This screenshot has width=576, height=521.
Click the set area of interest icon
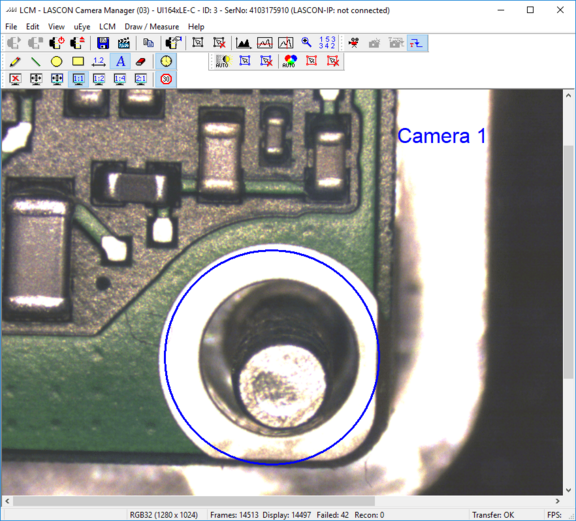198,43
